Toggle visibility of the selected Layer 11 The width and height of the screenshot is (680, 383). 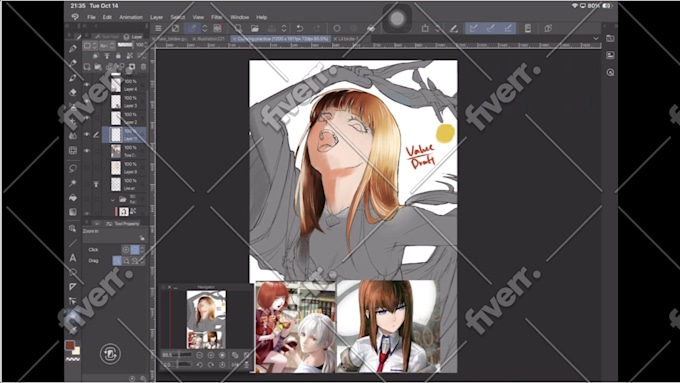[x=87, y=134]
